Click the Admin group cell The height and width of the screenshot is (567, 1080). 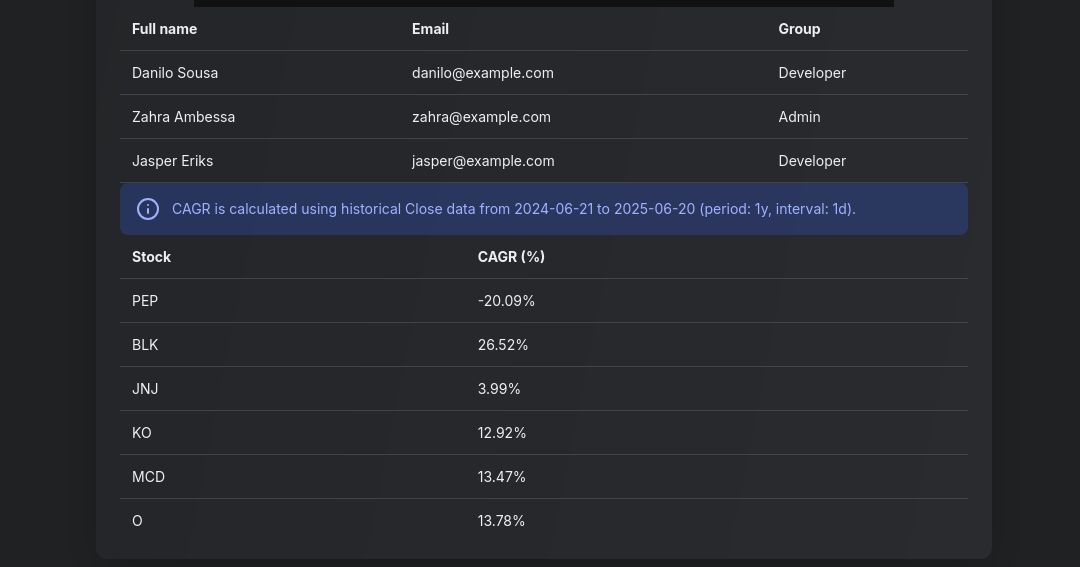click(799, 117)
